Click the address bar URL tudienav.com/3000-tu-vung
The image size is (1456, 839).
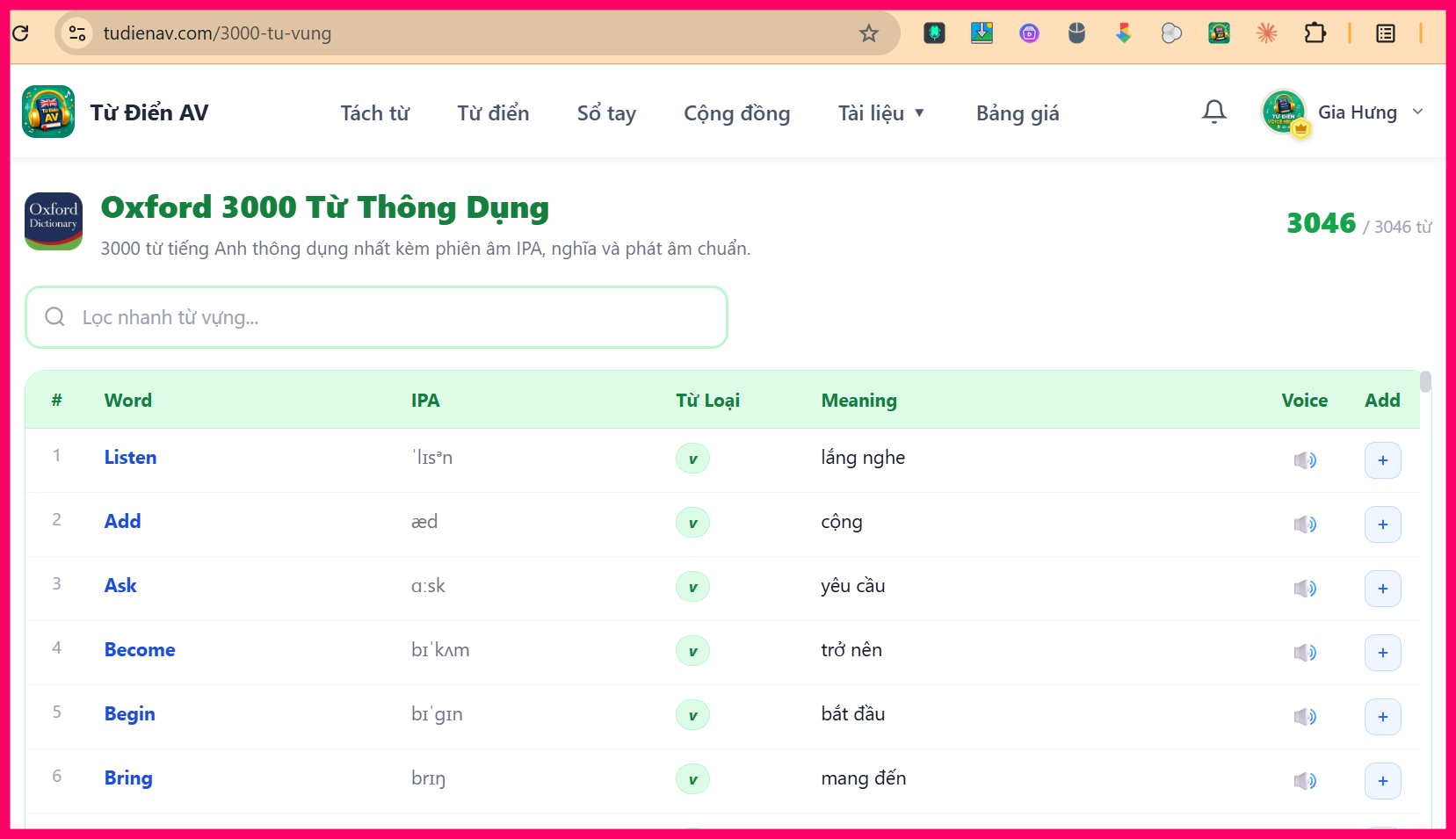217,33
